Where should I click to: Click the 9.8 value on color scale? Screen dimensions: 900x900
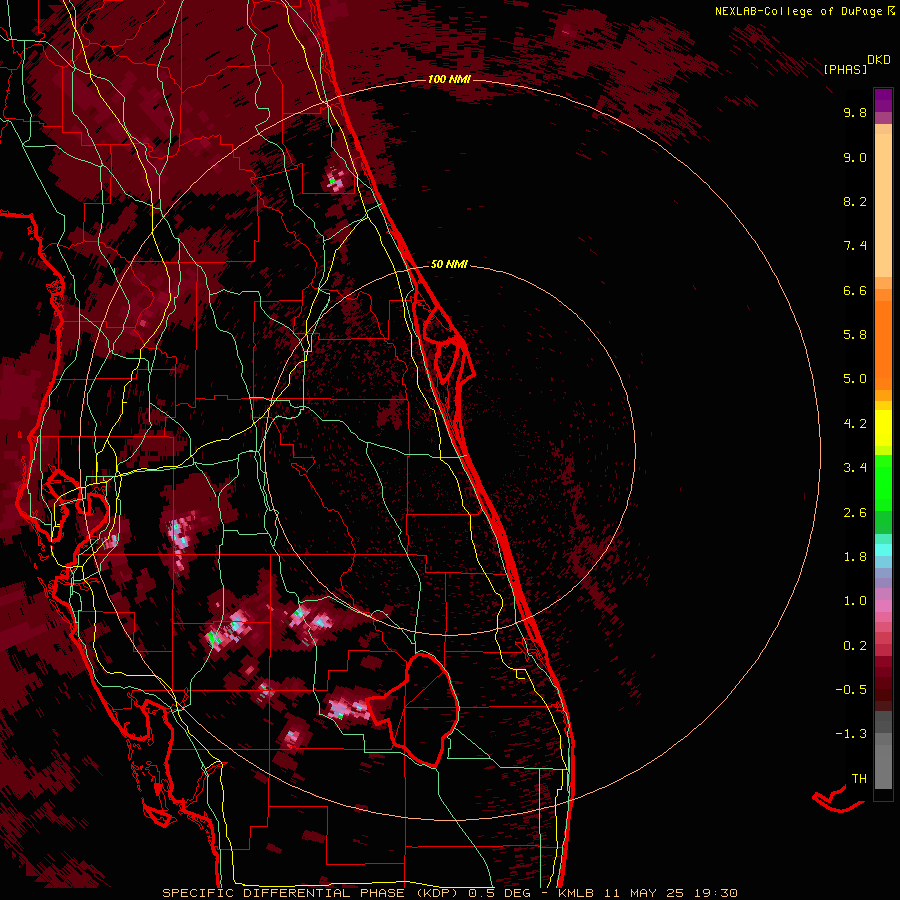pyautogui.click(x=855, y=112)
